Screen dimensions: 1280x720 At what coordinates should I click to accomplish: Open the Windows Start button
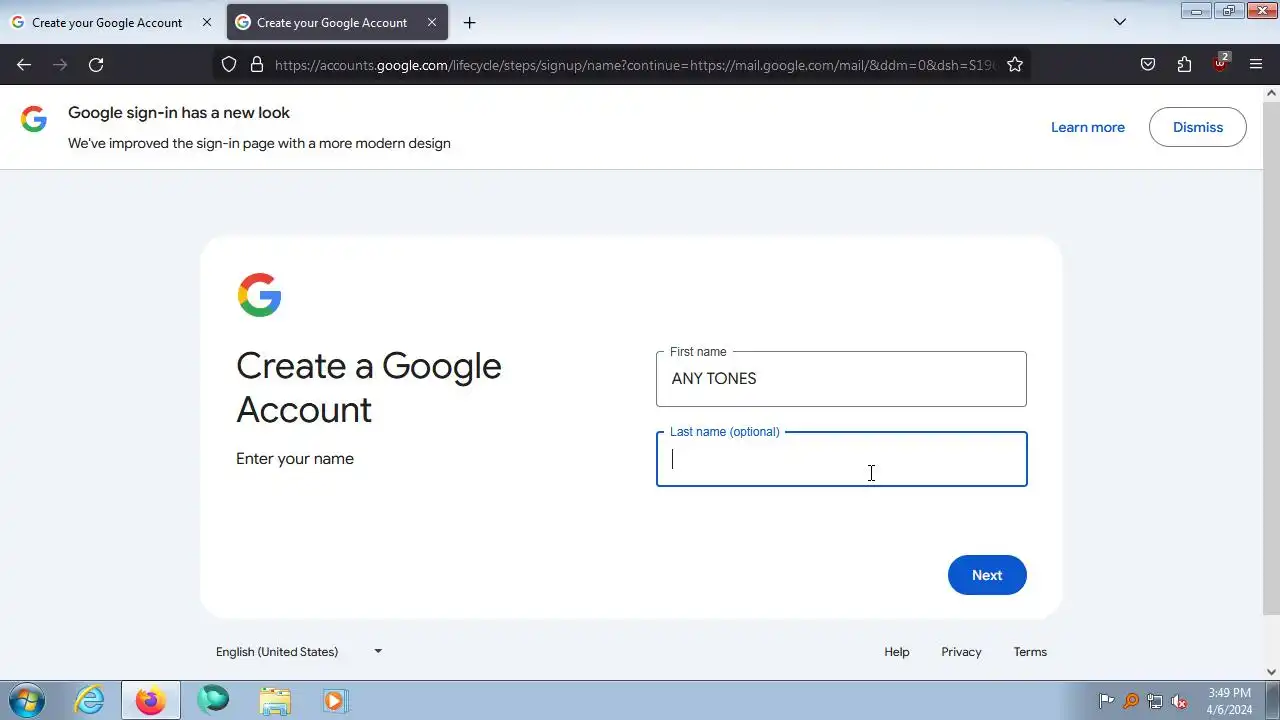pos(26,700)
